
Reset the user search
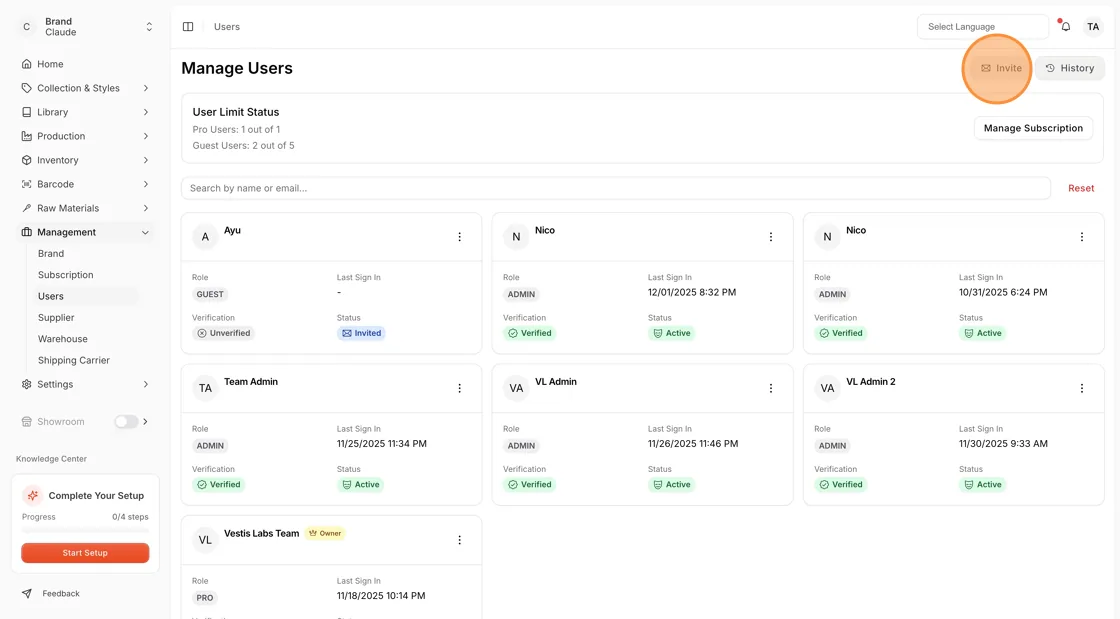coord(1081,188)
